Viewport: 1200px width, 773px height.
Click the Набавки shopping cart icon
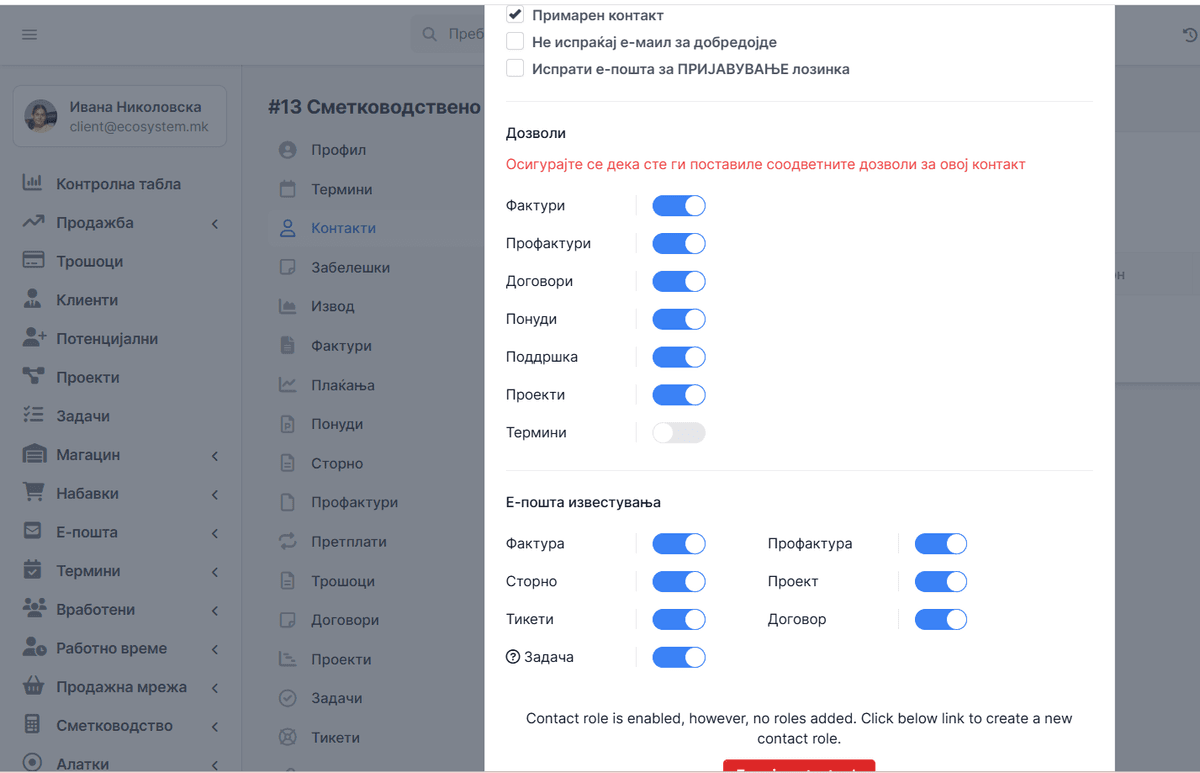(33, 492)
